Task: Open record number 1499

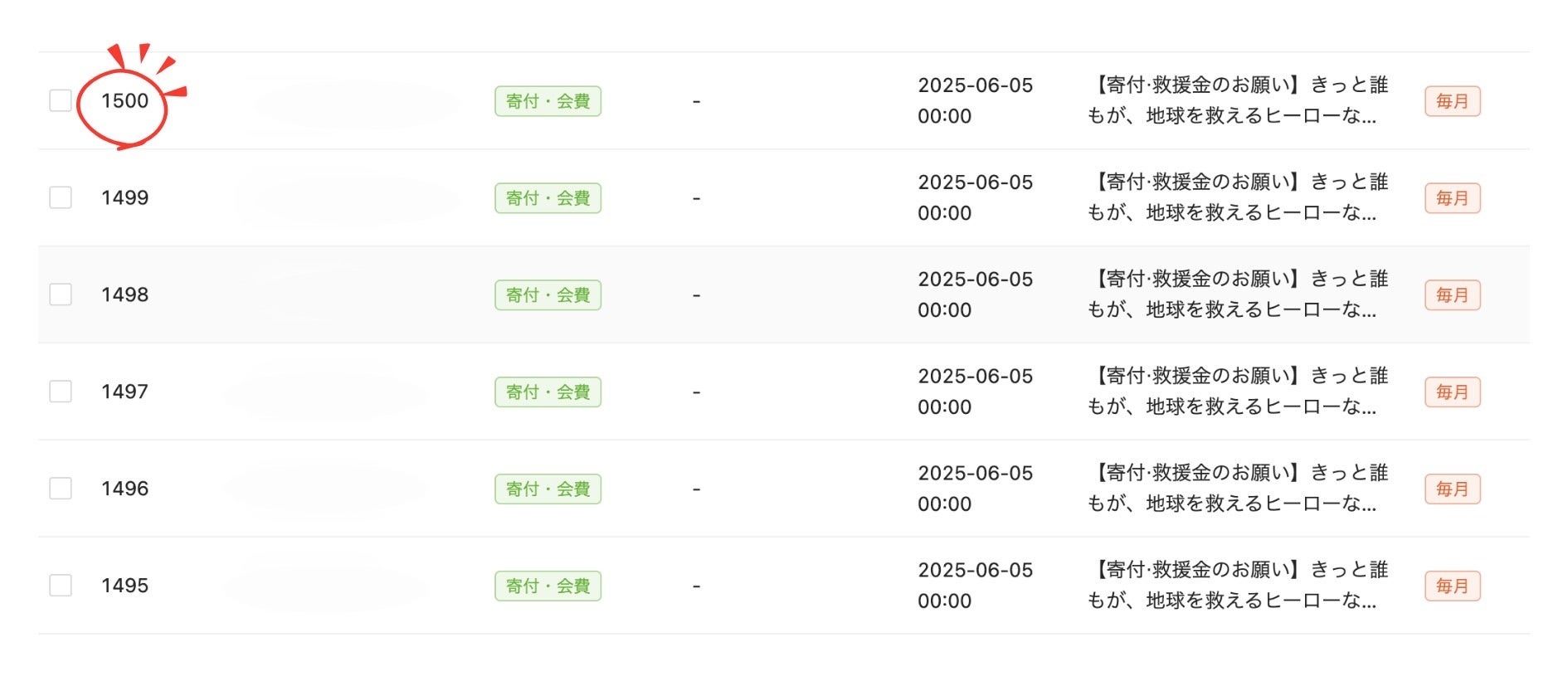Action: 124,197
